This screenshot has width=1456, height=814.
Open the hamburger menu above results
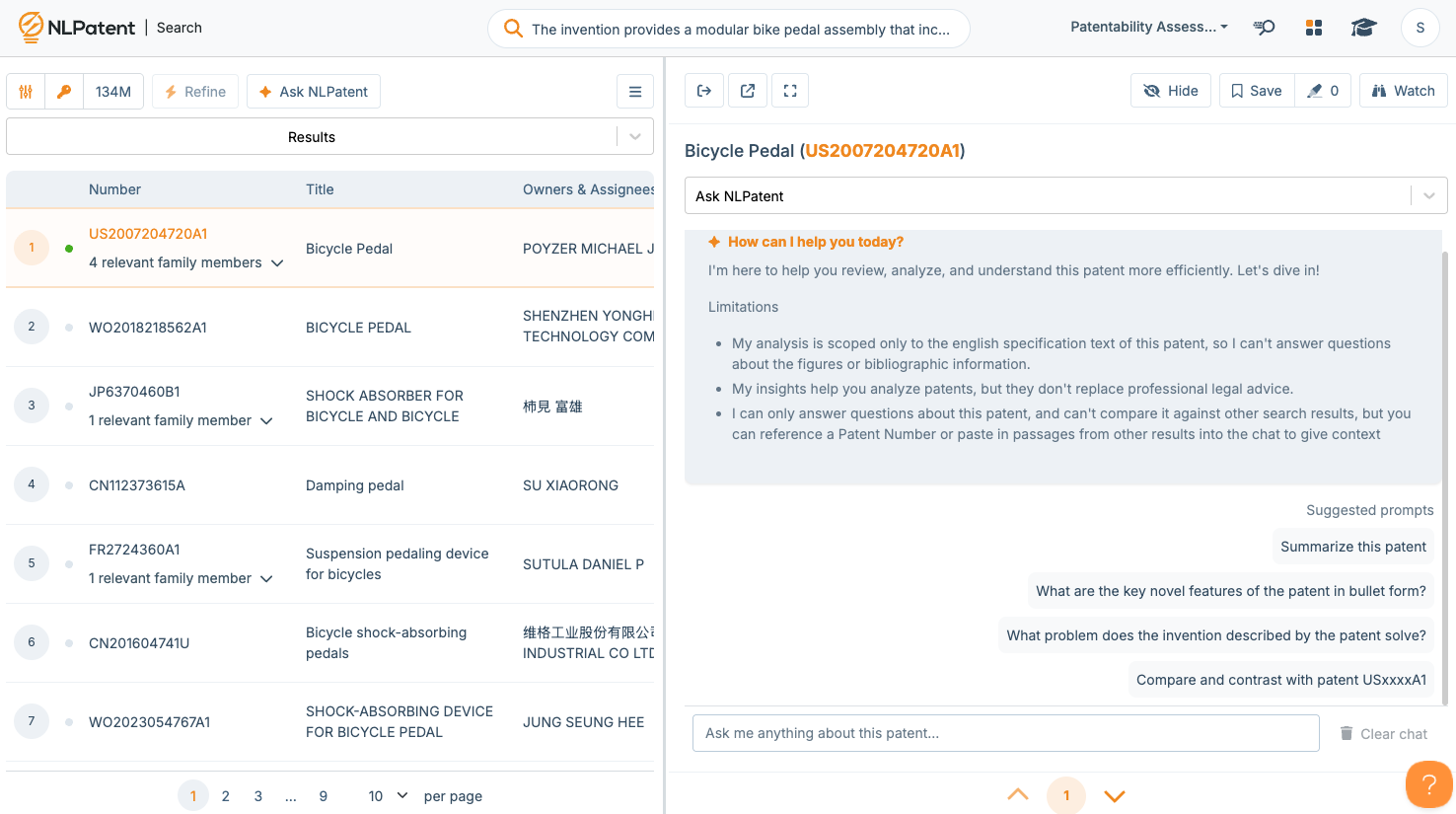[635, 92]
